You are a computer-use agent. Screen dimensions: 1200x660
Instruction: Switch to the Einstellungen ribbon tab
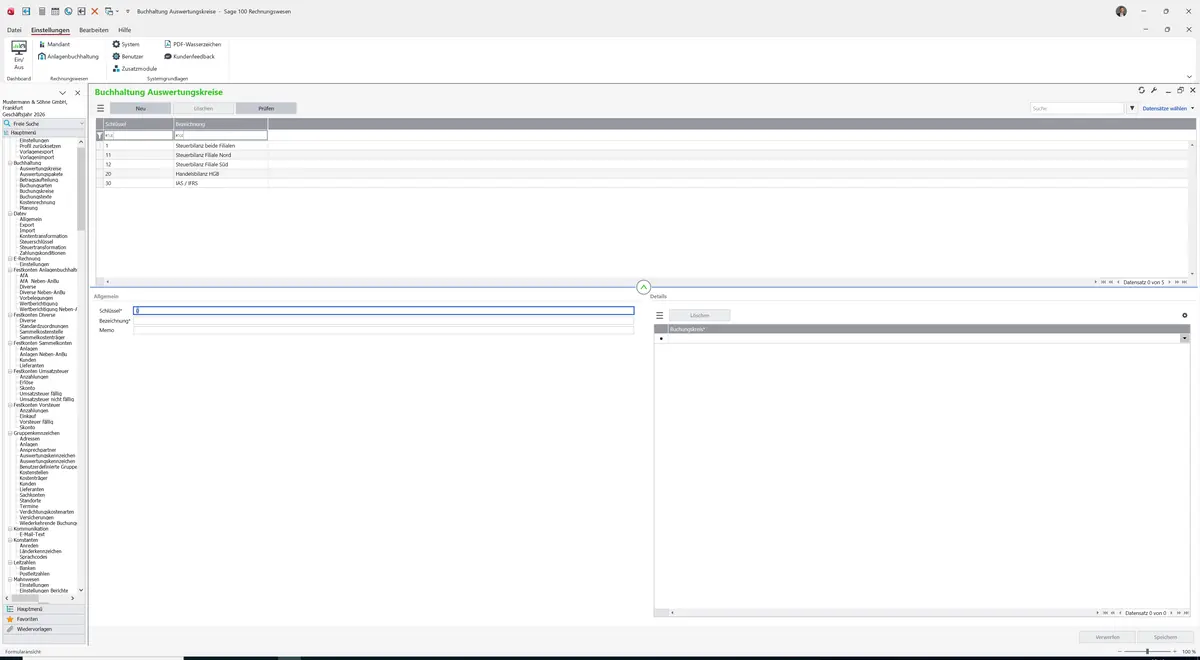[50, 30]
